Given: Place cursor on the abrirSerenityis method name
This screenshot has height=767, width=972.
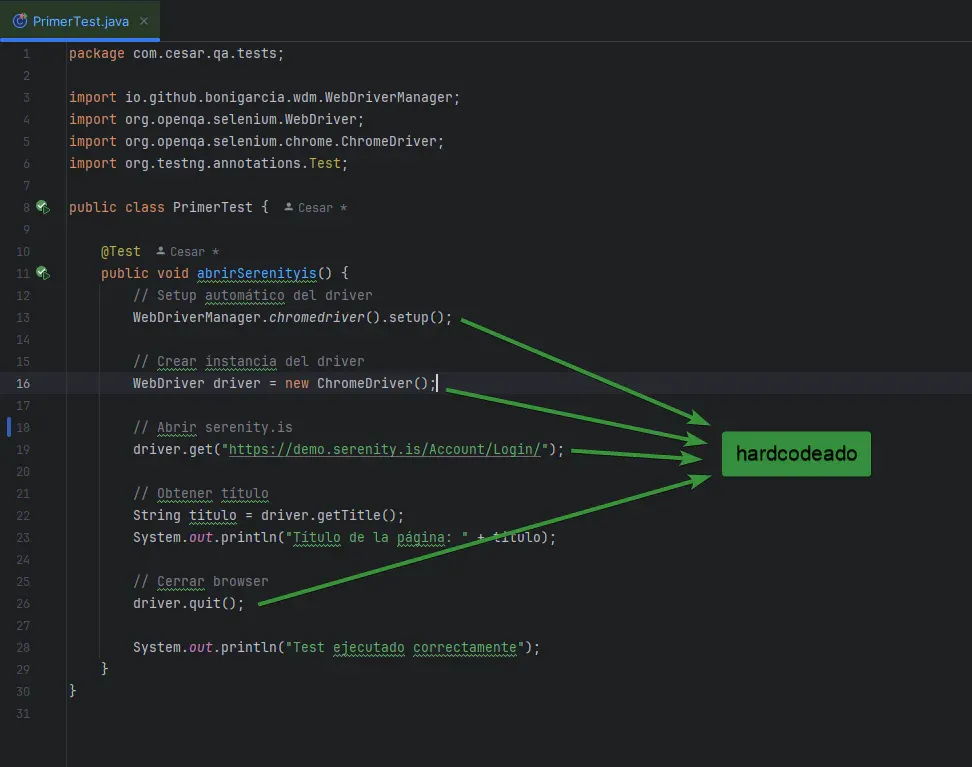Looking at the screenshot, I should coord(256,273).
